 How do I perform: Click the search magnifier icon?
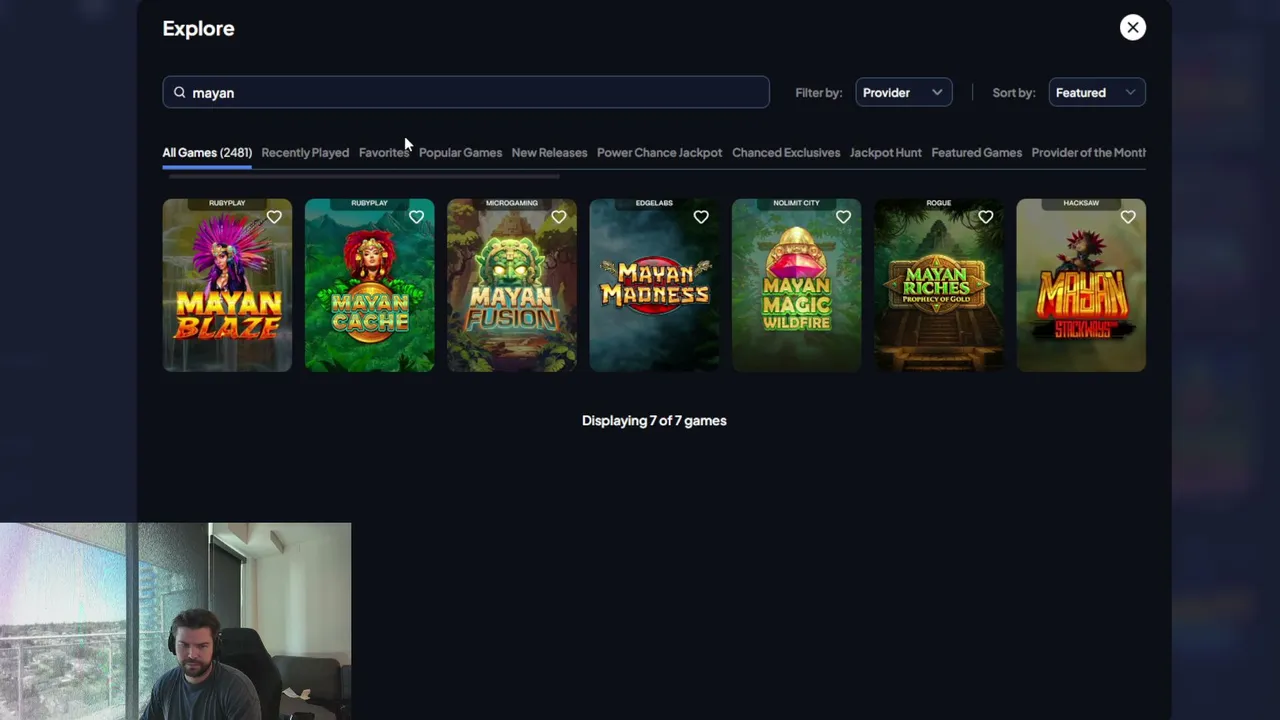pos(180,93)
